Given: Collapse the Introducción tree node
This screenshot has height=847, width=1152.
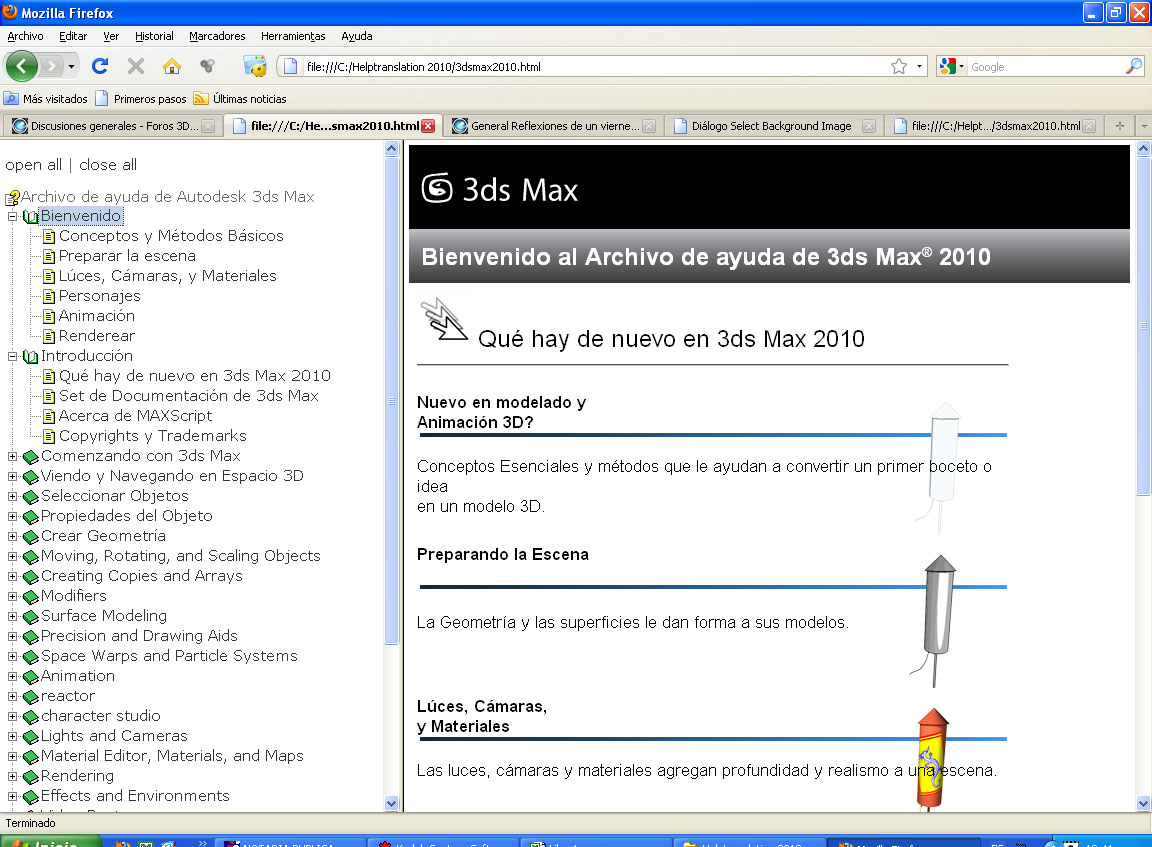Looking at the screenshot, I should 12,356.
